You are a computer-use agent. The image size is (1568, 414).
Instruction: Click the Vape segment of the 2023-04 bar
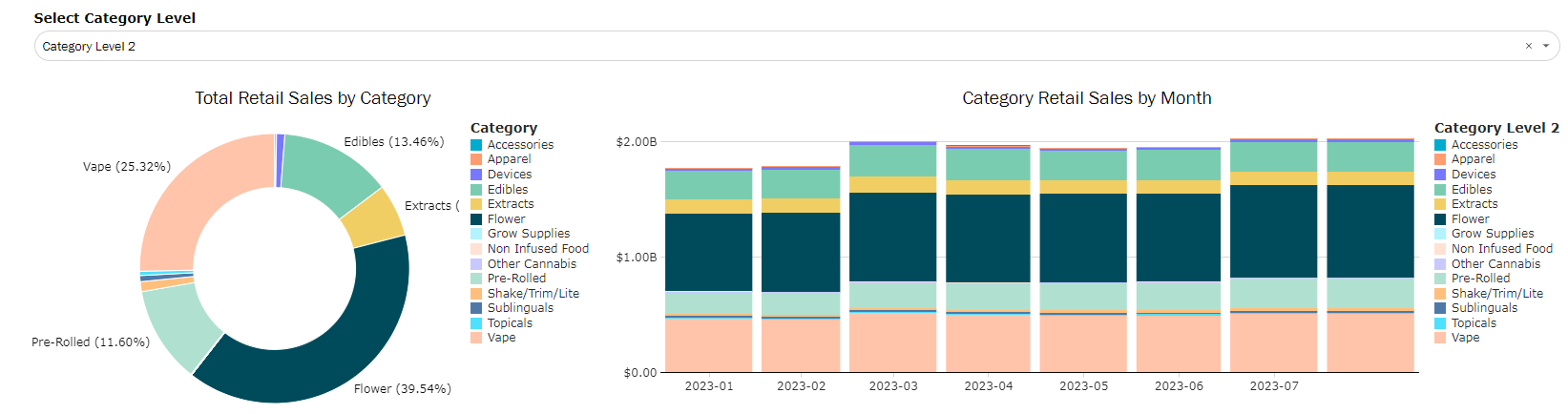[x=988, y=342]
